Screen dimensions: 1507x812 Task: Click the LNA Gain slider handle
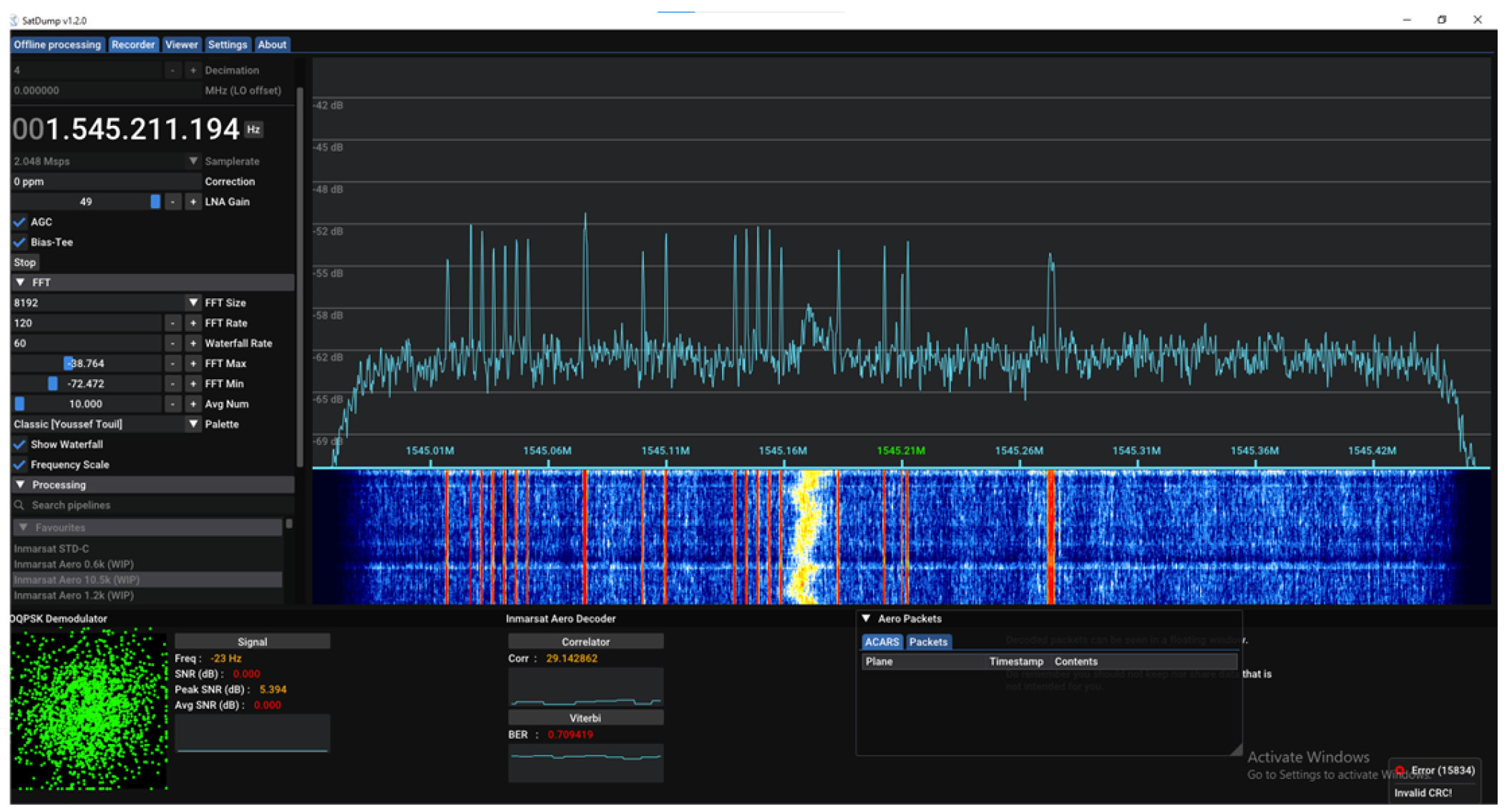(x=155, y=202)
